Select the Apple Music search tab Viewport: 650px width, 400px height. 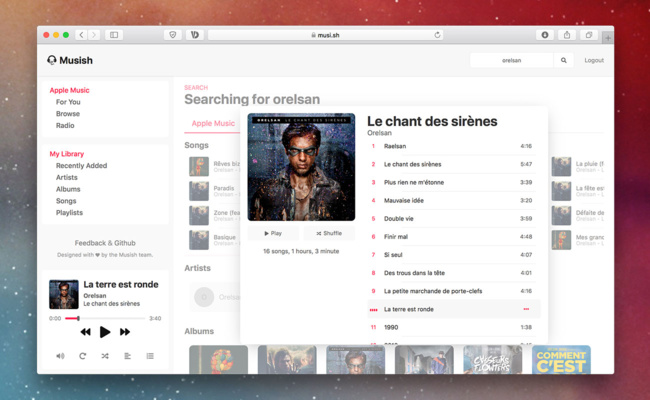click(x=213, y=124)
